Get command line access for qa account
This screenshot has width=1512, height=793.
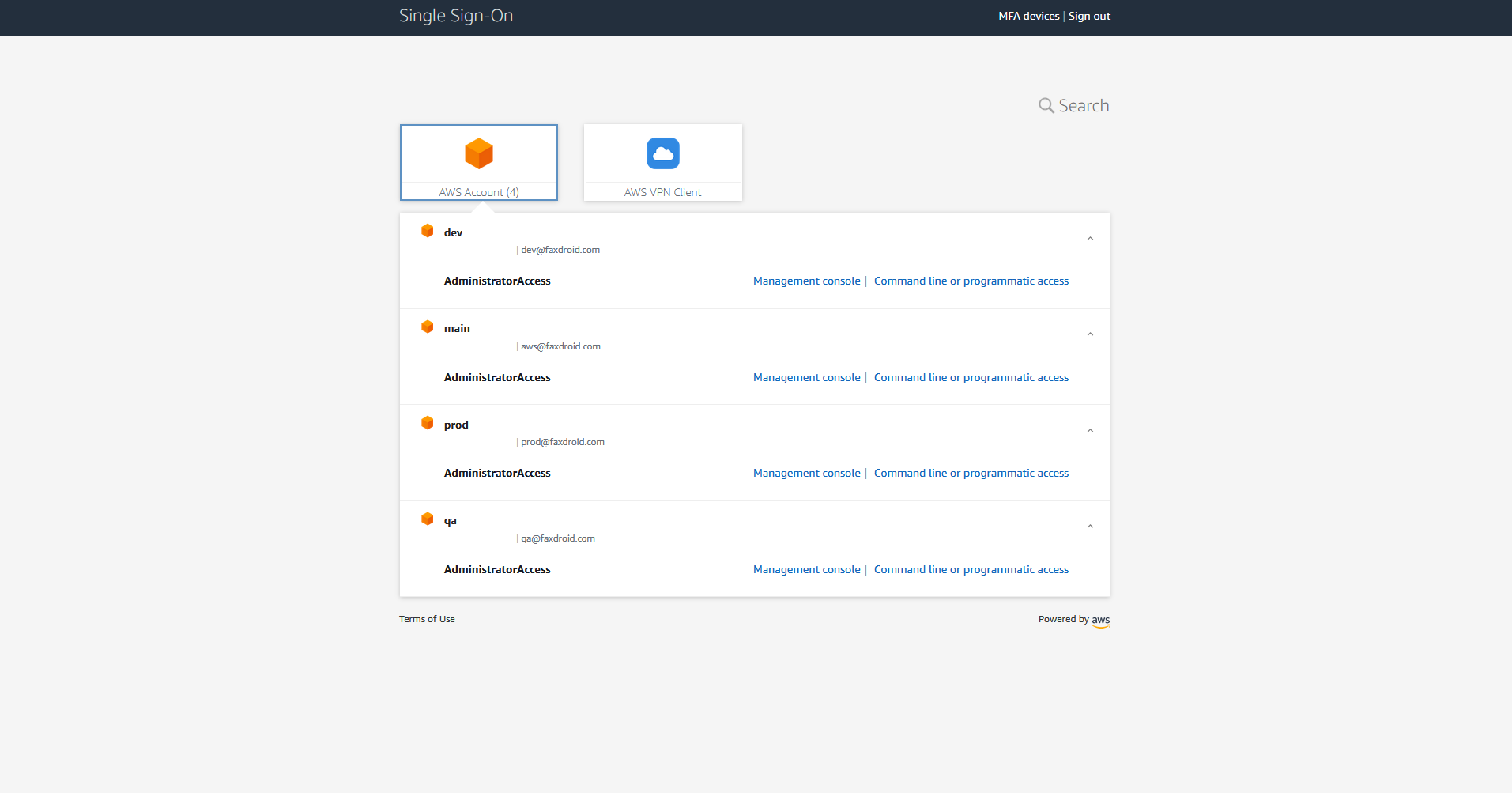point(971,569)
